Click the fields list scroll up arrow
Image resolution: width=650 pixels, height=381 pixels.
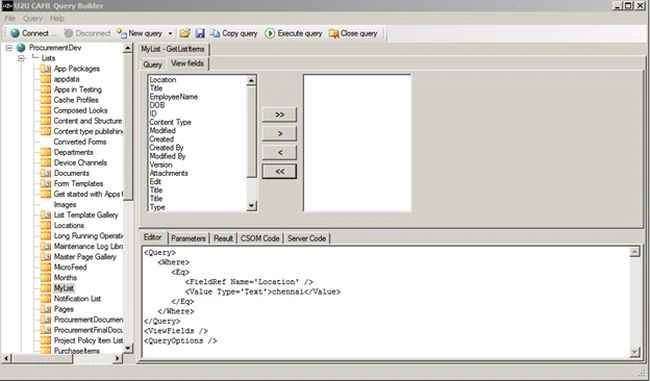pos(252,80)
